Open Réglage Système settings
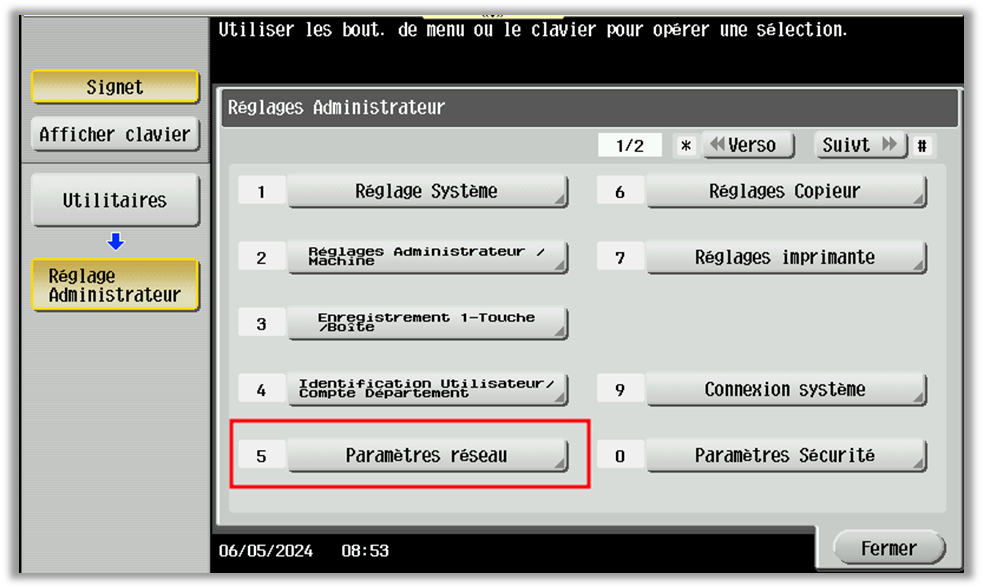Screen dimensions: 983x588 (x=428, y=191)
